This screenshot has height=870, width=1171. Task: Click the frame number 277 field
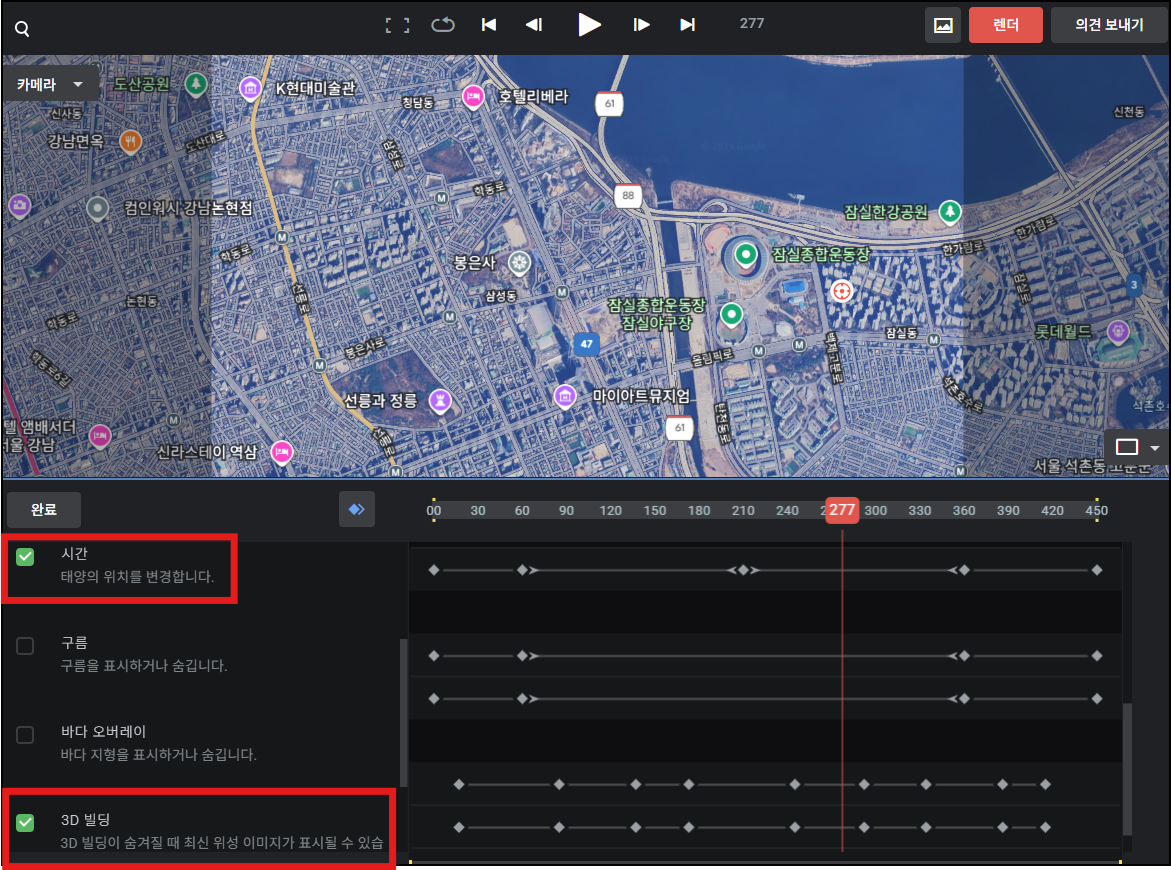click(752, 23)
